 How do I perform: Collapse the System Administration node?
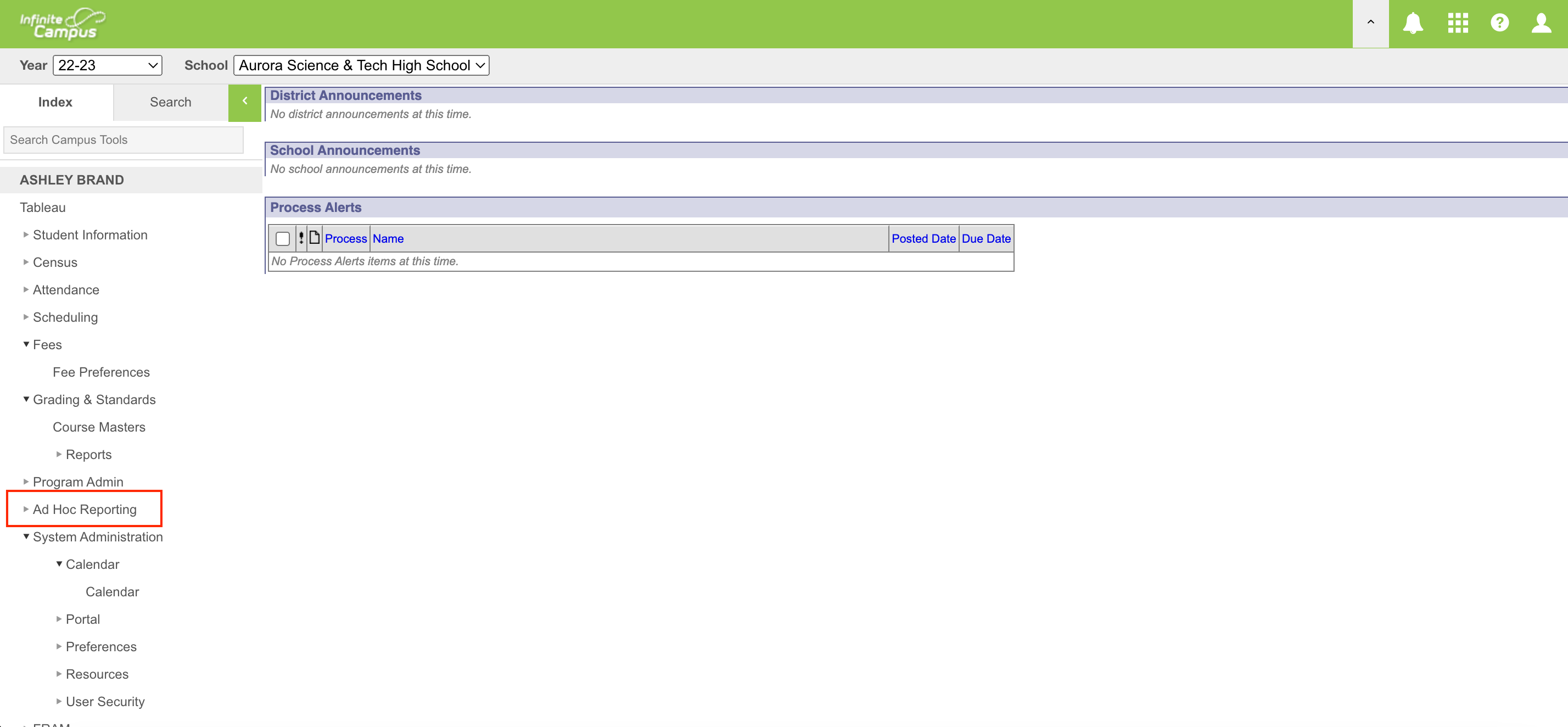click(x=26, y=536)
